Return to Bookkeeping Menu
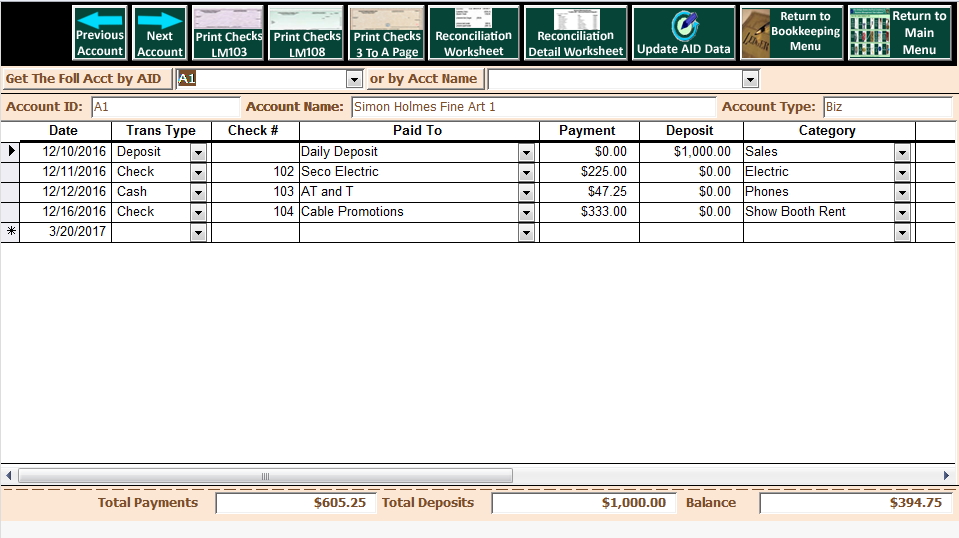The height and width of the screenshot is (538, 959). coord(791,33)
